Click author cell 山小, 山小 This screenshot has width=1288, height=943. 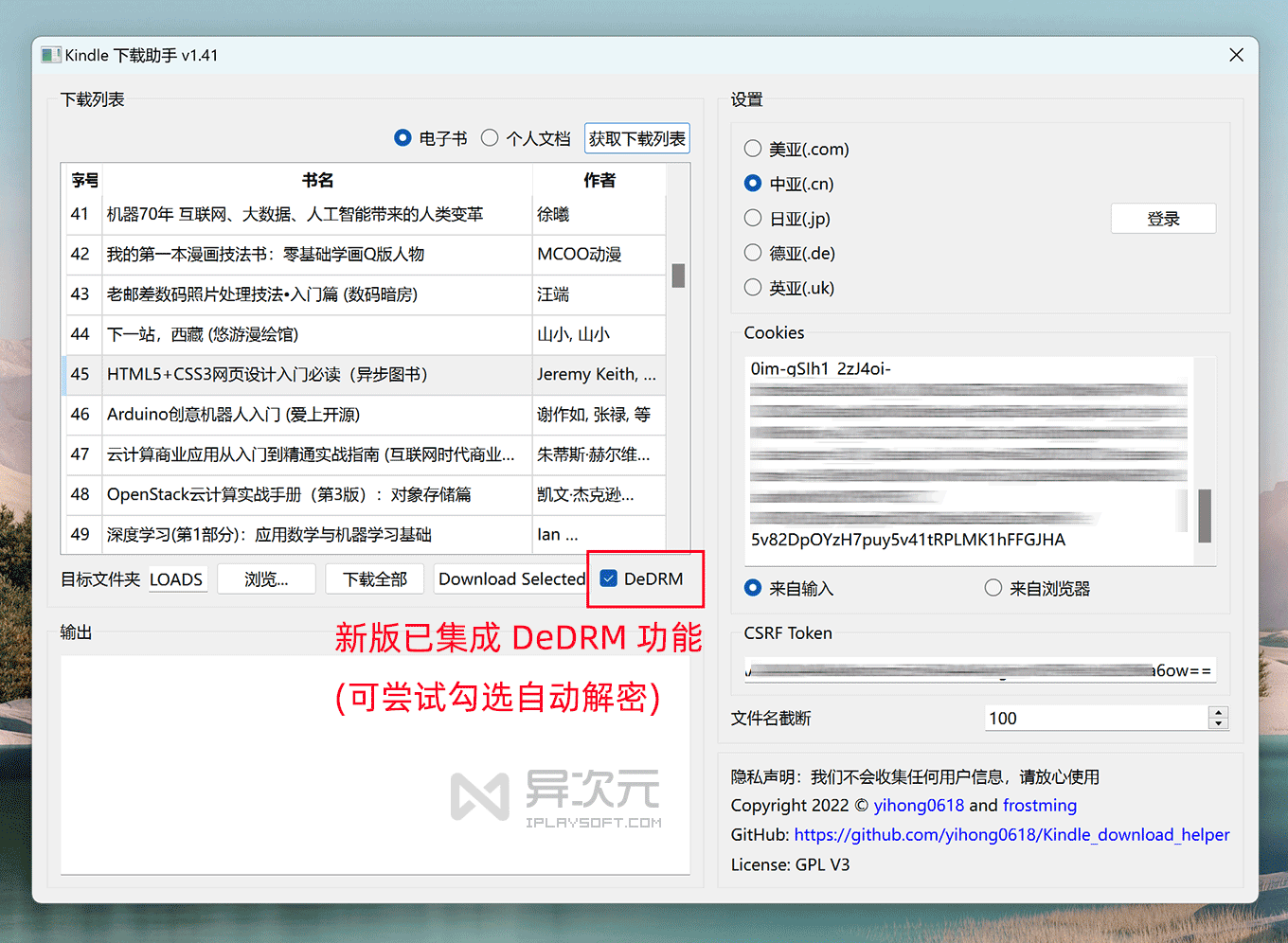click(599, 334)
